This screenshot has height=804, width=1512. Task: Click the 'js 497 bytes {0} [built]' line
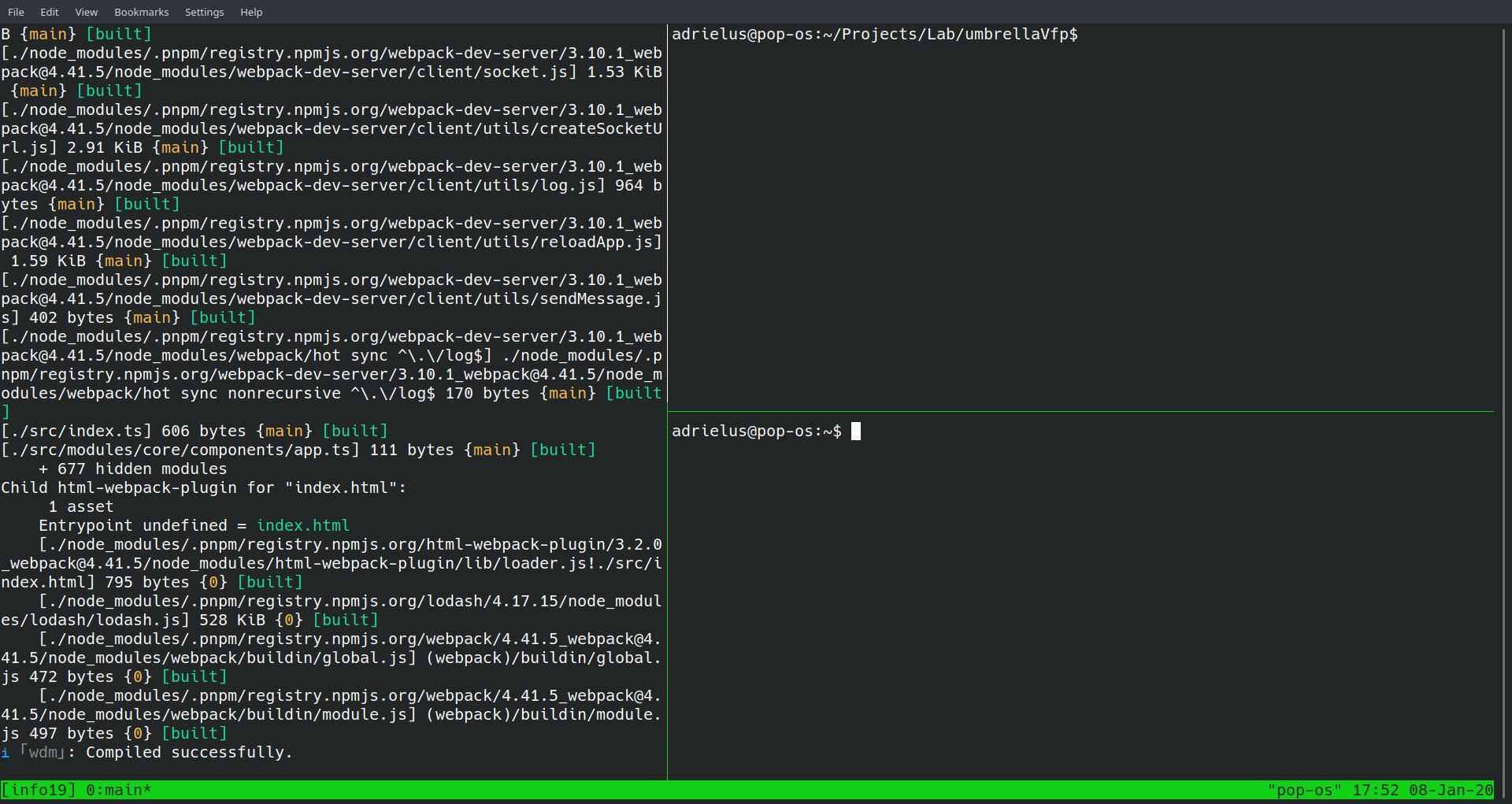point(114,733)
